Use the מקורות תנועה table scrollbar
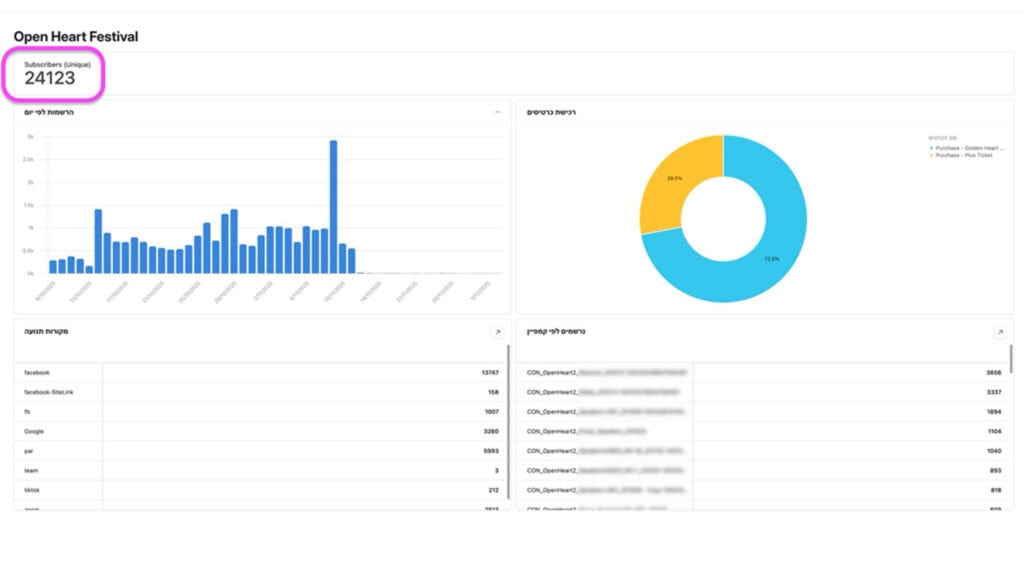Image resolution: width=1024 pixels, height=573 pixels. 508,421
